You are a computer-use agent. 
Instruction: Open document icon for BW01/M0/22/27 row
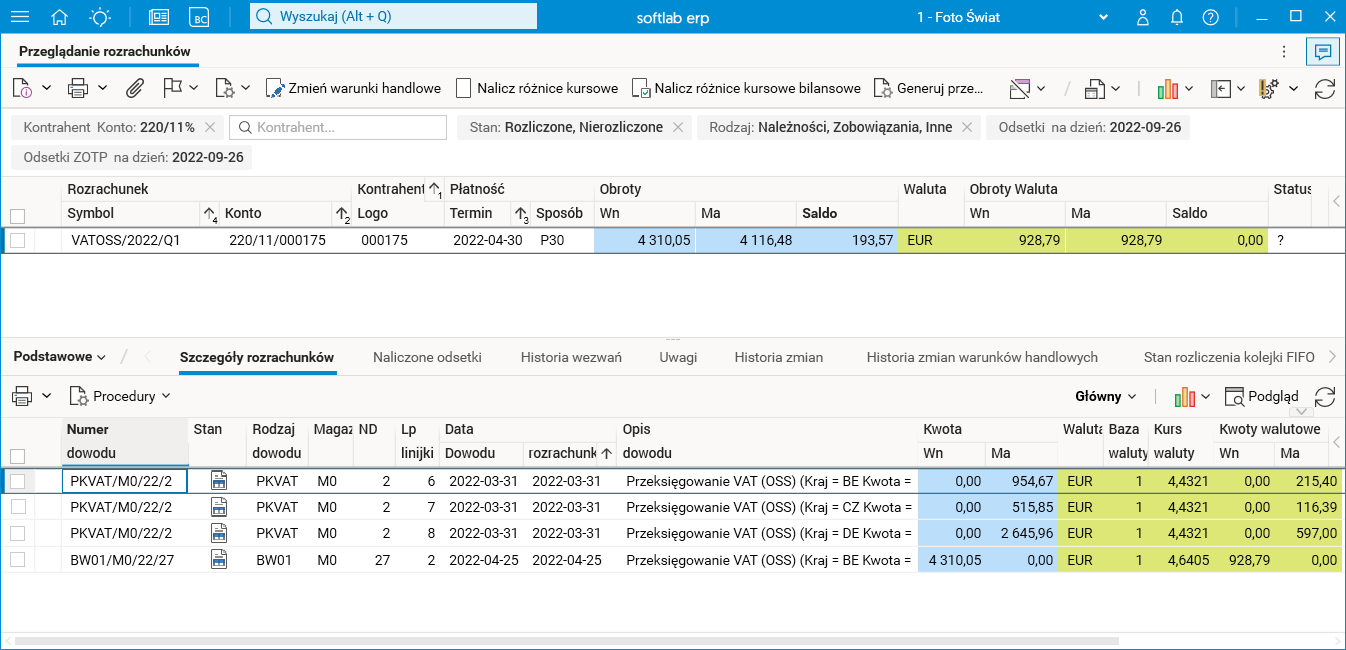click(x=219, y=560)
